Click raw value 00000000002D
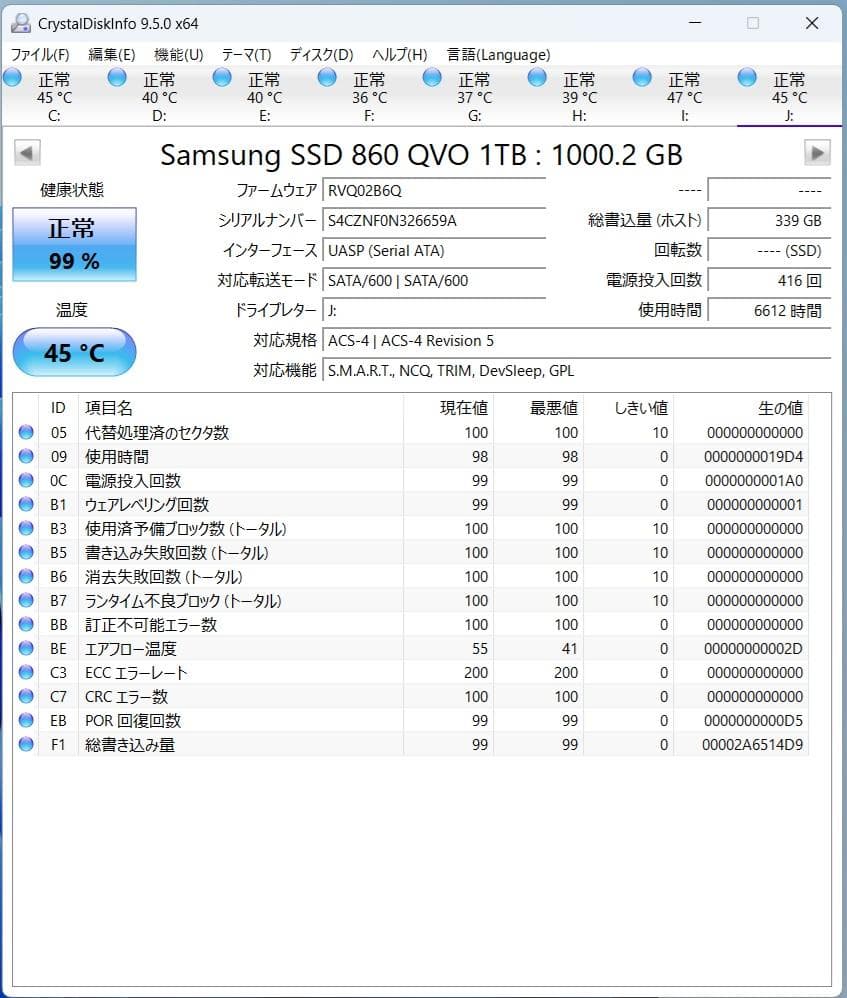Screen dimensions: 847x998 [x=753, y=649]
